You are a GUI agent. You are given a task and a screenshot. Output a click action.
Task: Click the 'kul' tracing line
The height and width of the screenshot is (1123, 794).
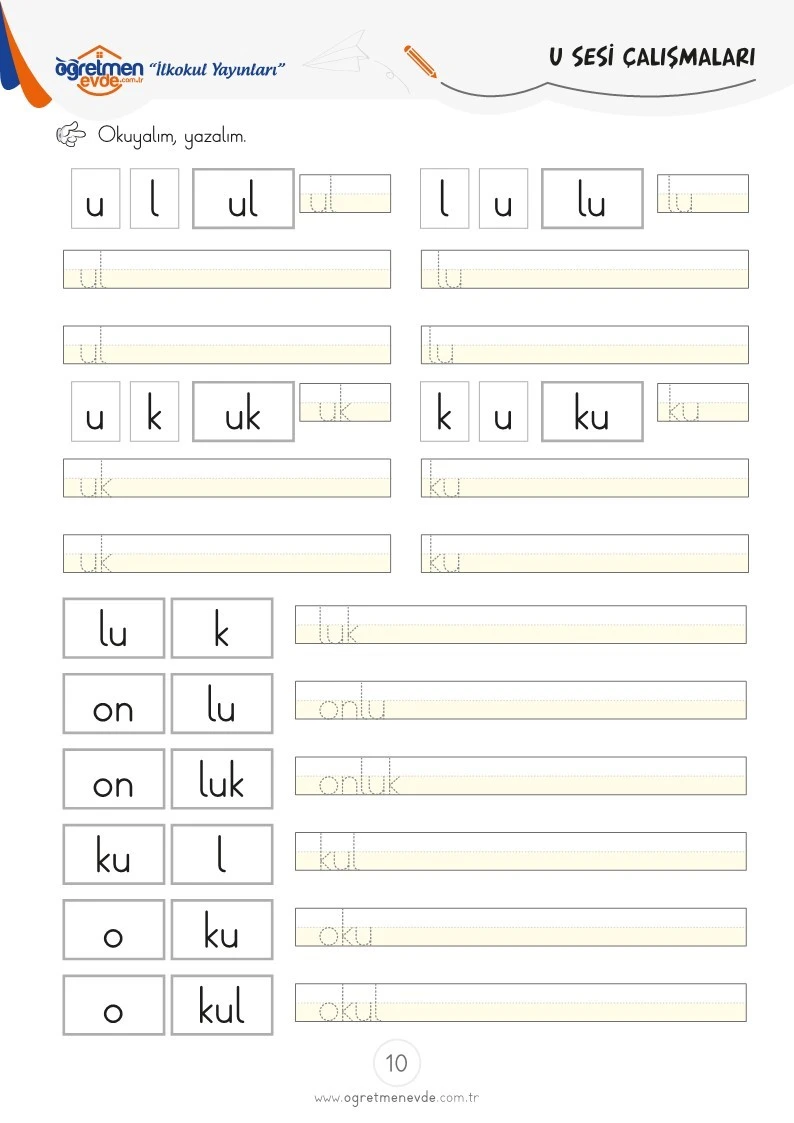click(521, 852)
